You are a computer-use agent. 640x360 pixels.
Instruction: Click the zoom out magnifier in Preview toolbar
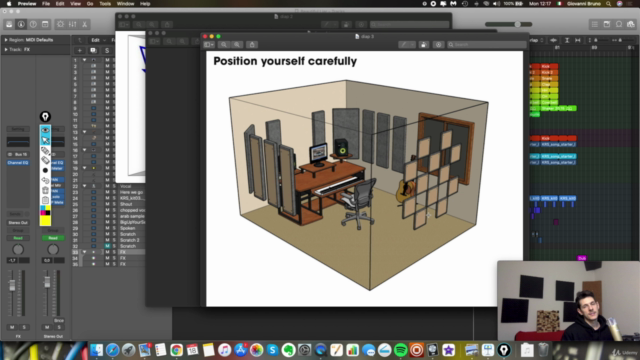[223, 44]
